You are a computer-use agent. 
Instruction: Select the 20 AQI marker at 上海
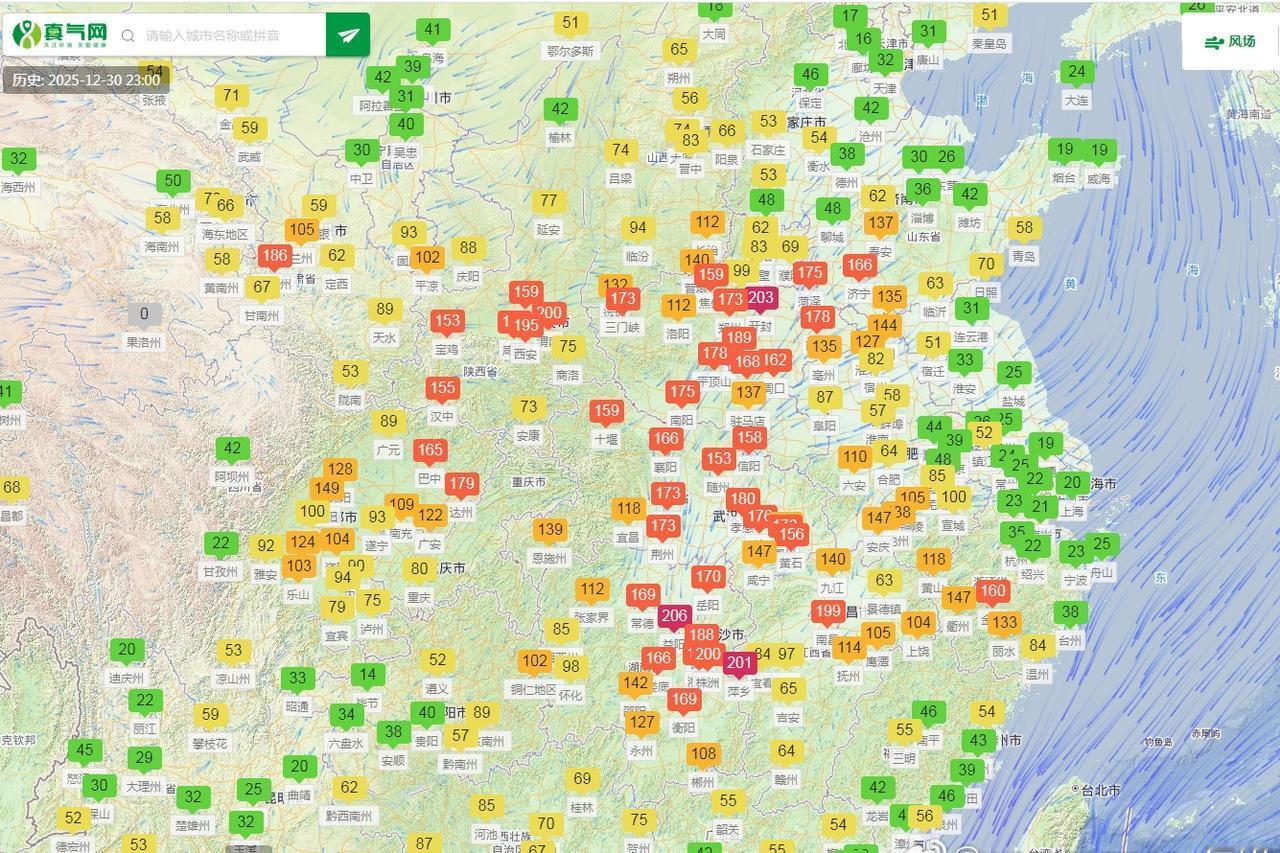[x=1072, y=483]
